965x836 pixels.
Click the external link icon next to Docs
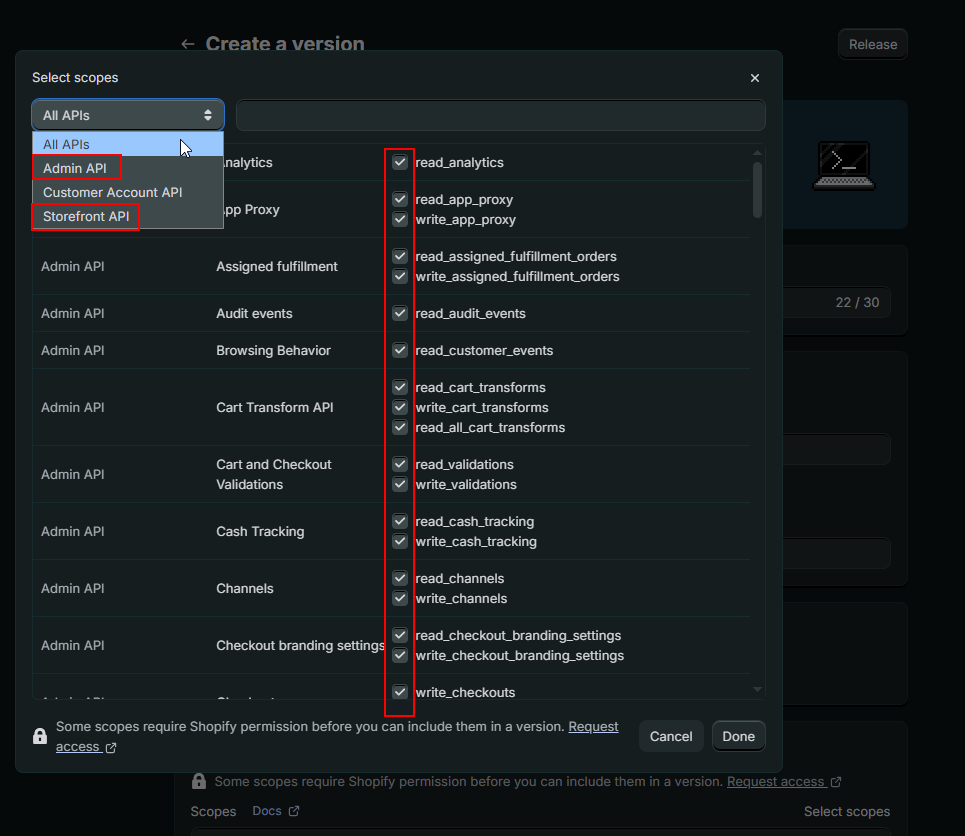pos(293,811)
